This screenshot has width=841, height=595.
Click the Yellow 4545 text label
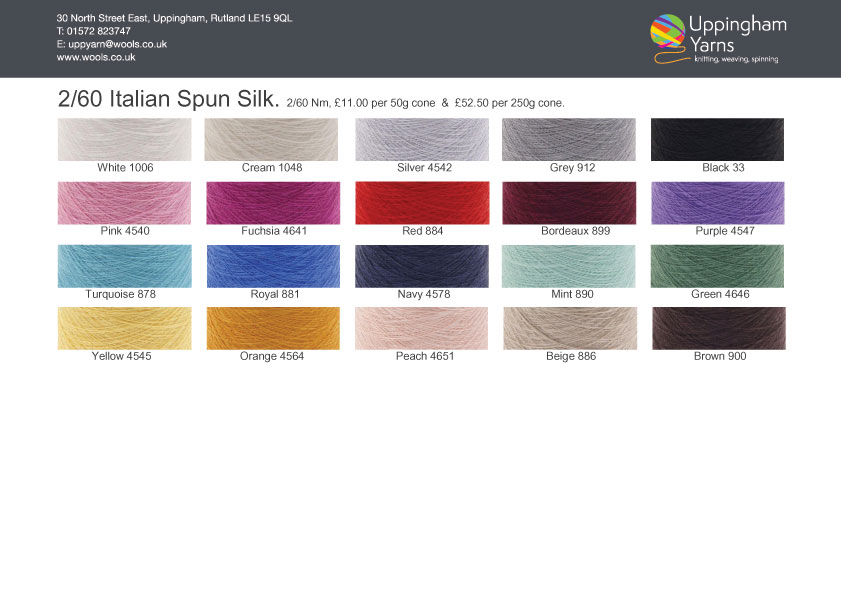click(x=122, y=357)
